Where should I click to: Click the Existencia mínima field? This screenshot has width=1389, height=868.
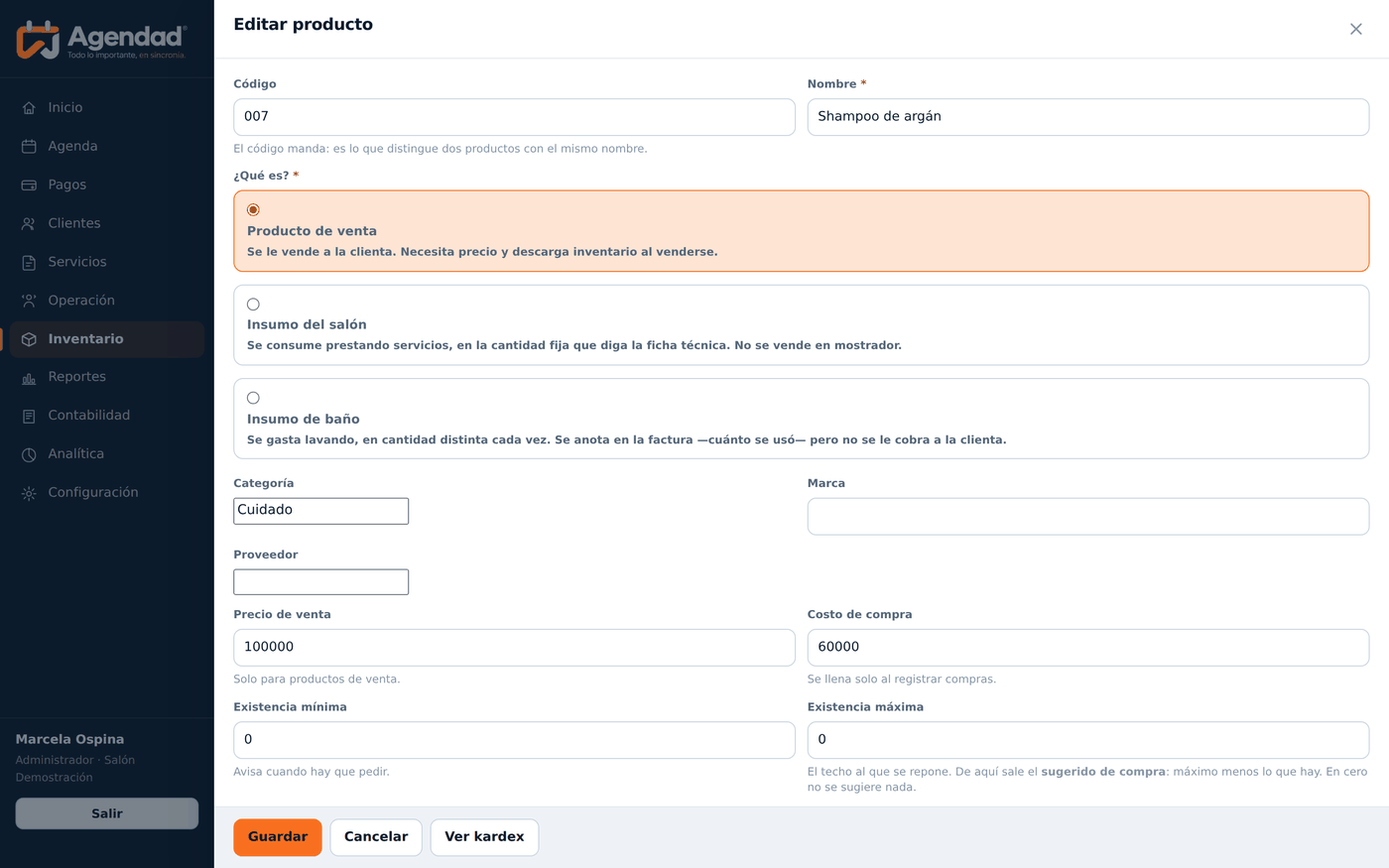coord(514,740)
